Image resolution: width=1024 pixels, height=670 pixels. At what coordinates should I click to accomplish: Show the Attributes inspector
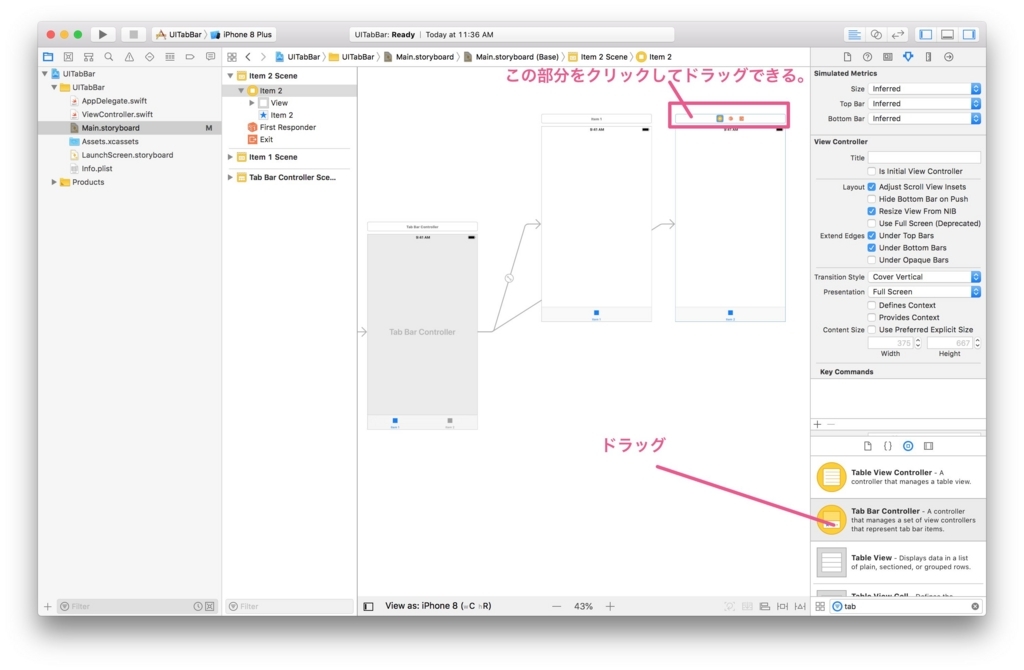pos(908,57)
